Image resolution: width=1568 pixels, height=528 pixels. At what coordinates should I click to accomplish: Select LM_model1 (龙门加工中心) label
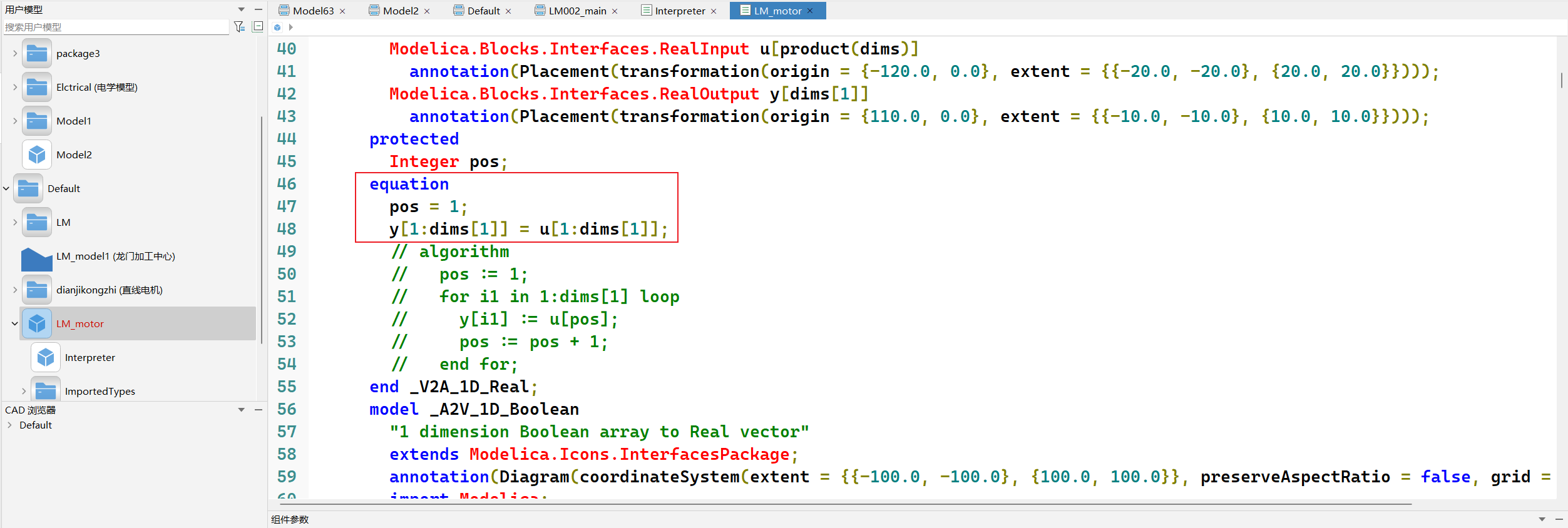pyautogui.click(x=116, y=256)
